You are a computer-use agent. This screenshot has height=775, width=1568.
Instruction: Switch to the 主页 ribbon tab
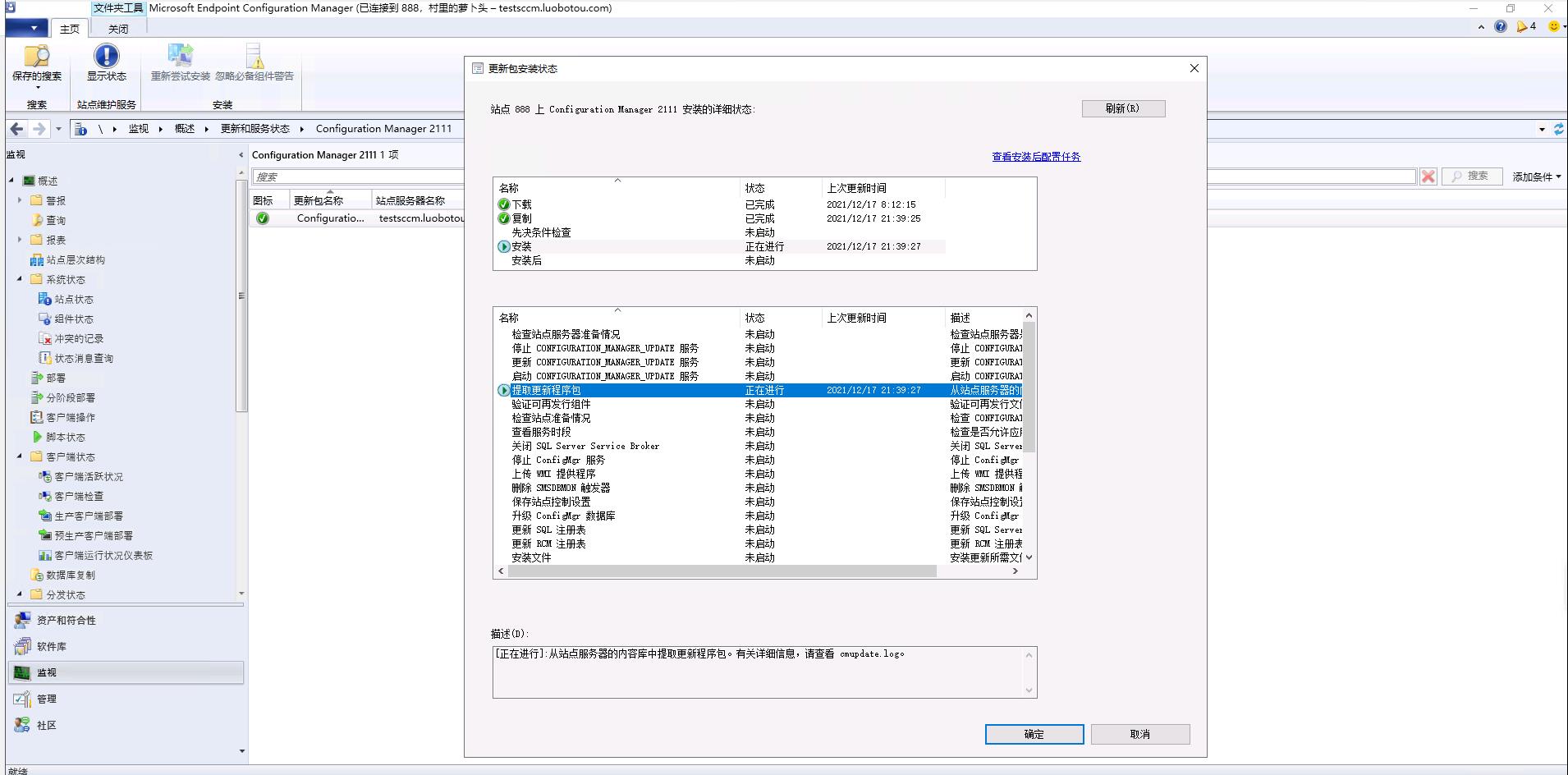tap(70, 29)
